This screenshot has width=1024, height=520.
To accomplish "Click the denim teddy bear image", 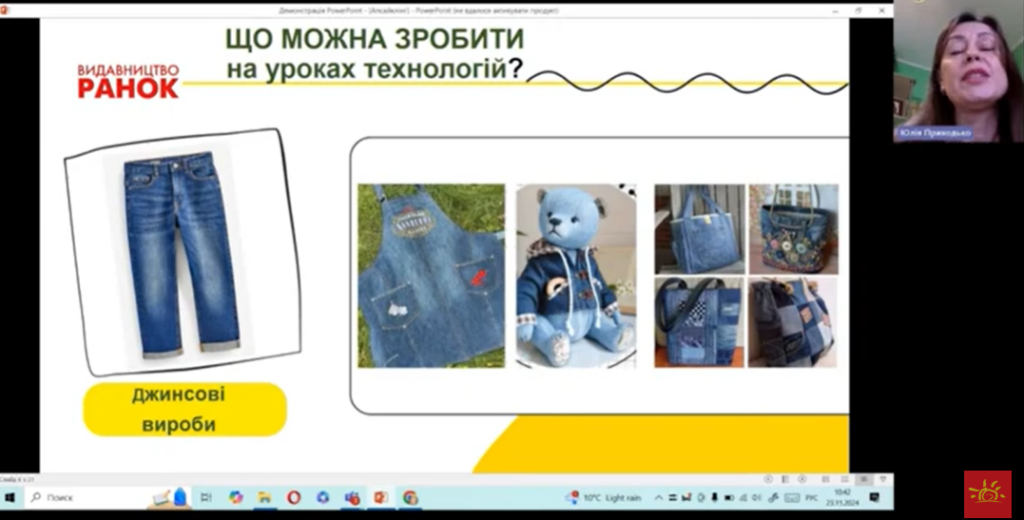I will 575,275.
